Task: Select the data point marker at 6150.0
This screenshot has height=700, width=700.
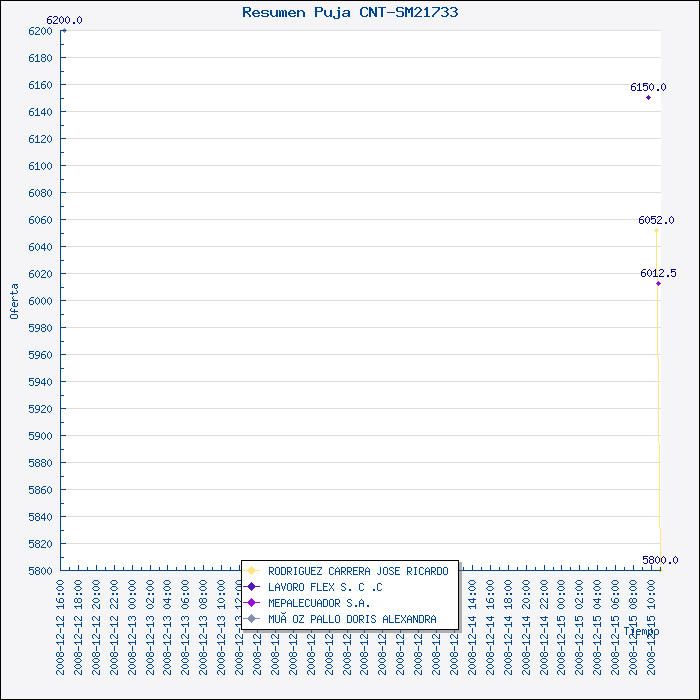Action: click(x=648, y=97)
